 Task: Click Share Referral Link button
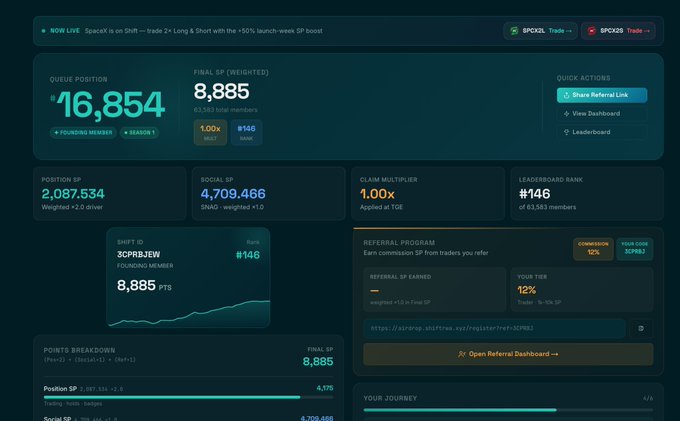[x=602, y=95]
